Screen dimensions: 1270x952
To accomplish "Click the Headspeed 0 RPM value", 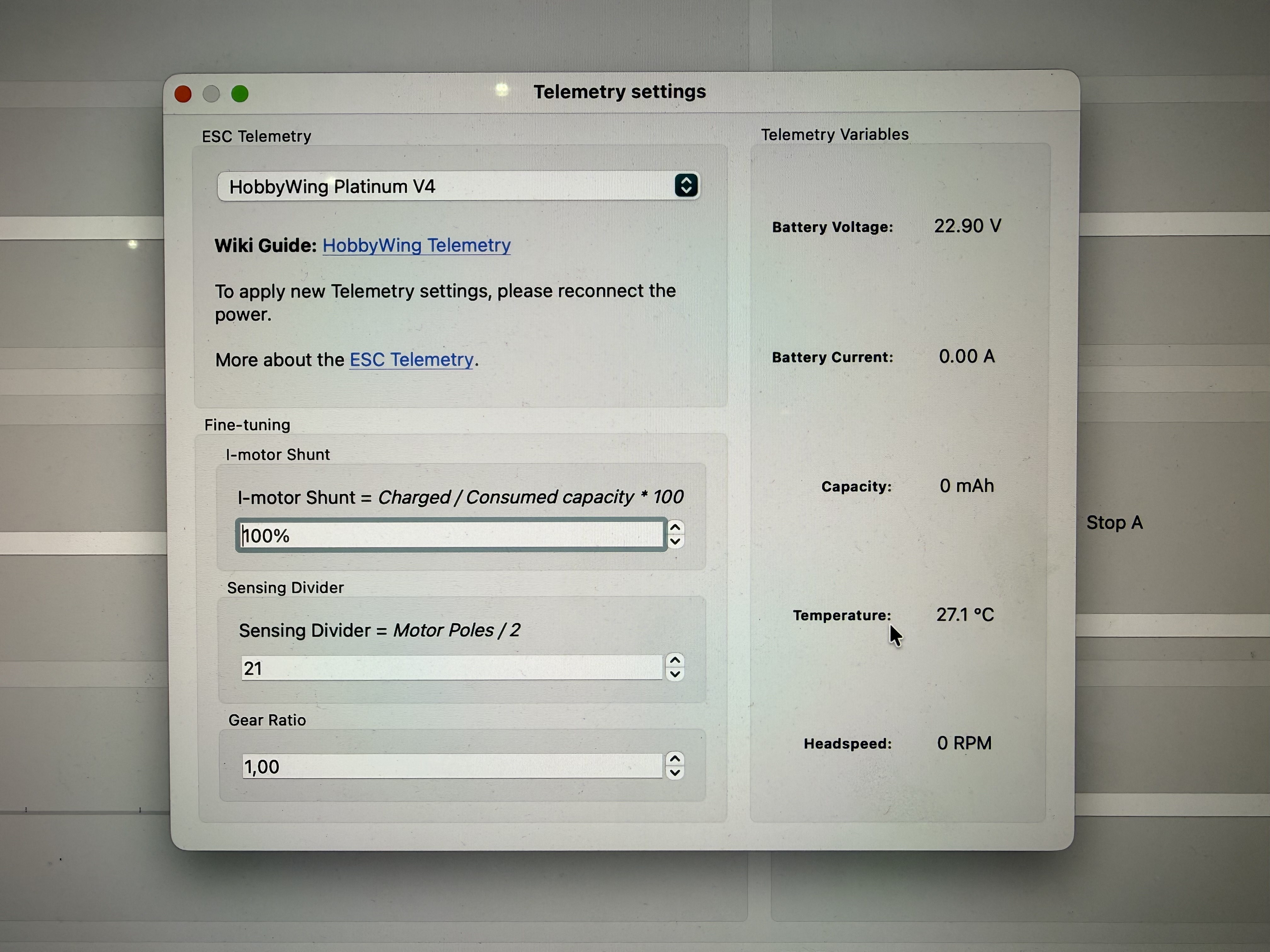I will pos(964,743).
